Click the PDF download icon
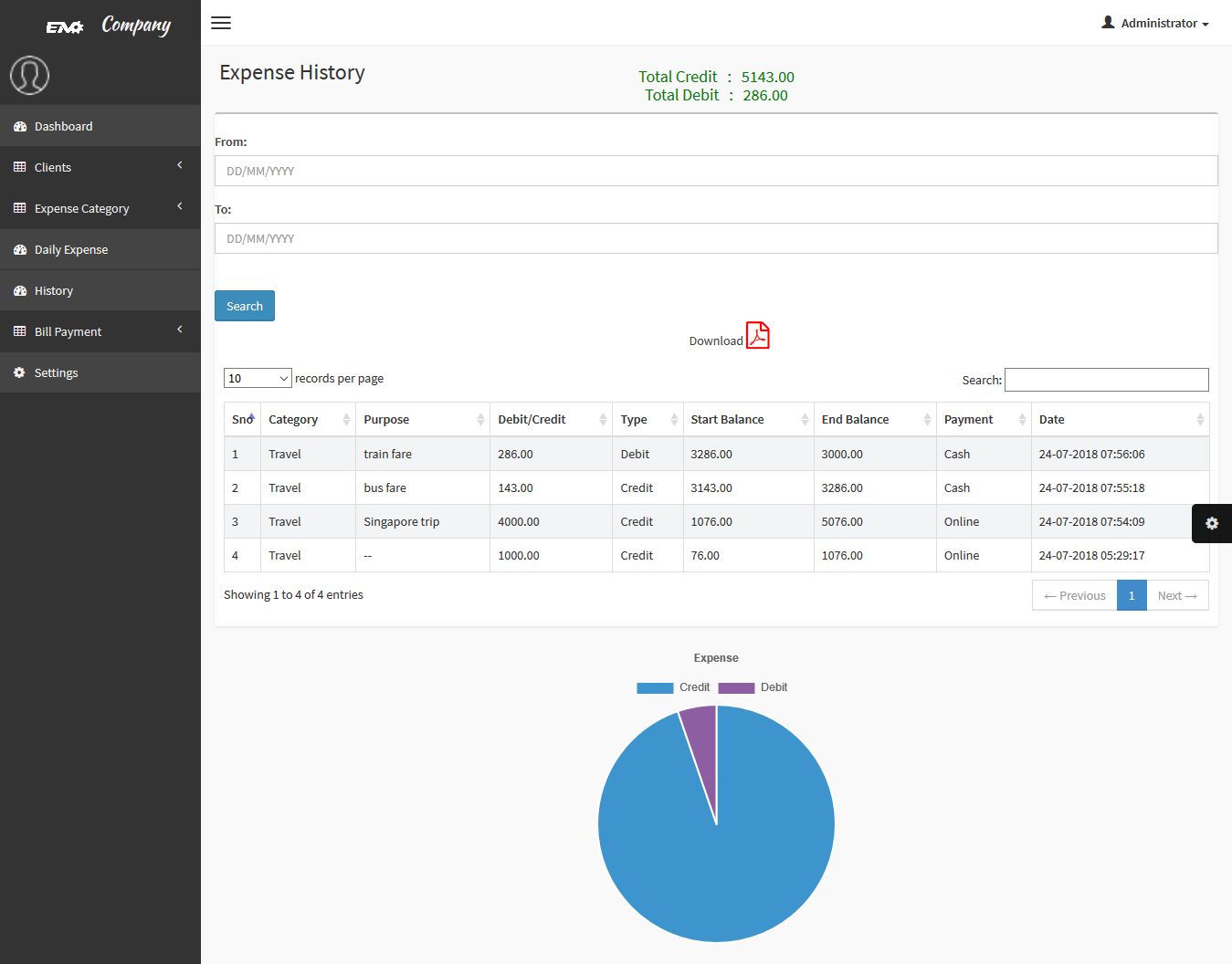This screenshot has width=1232, height=964. tap(757, 336)
